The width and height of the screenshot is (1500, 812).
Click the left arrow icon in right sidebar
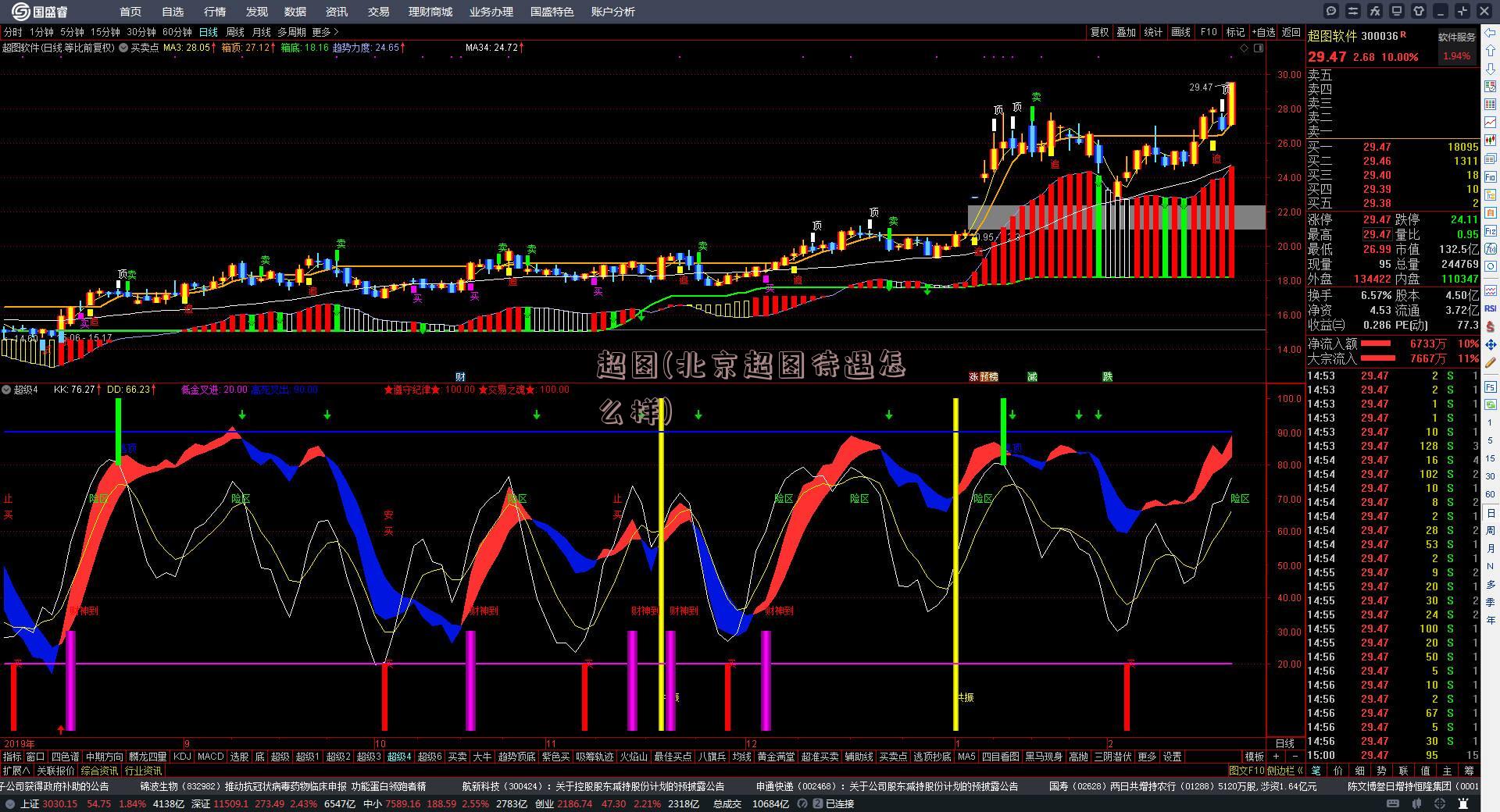pos(1491,33)
